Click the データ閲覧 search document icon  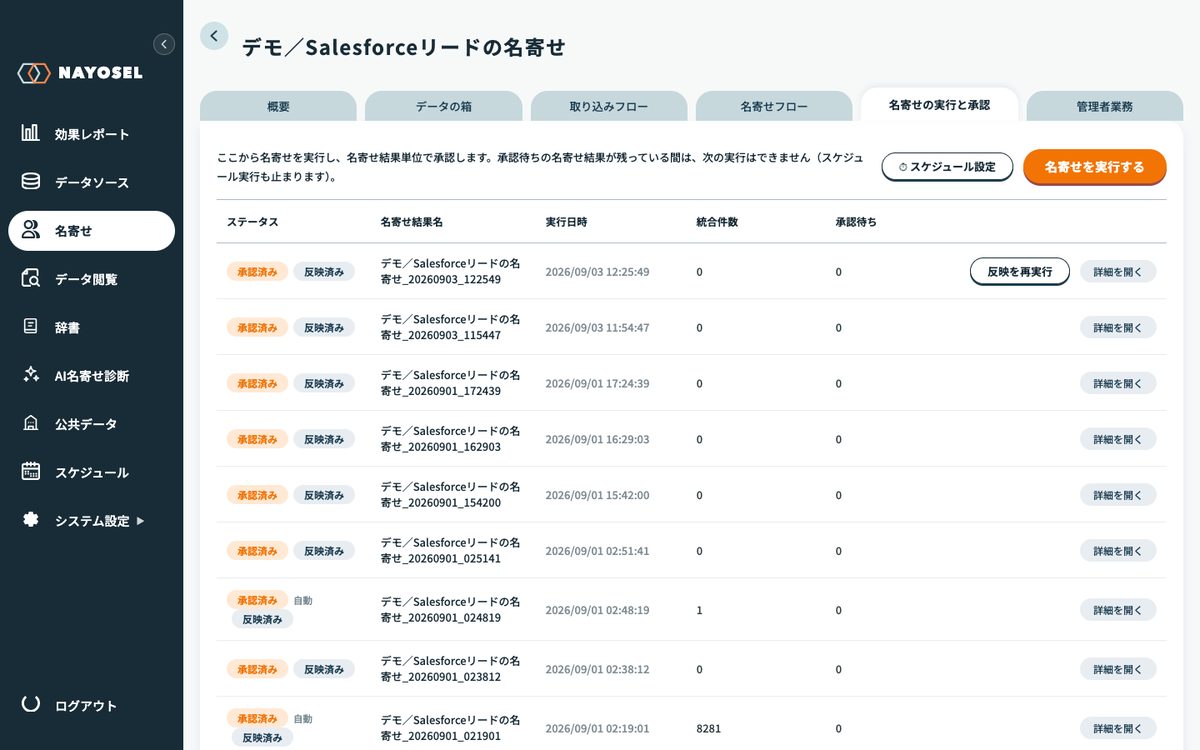(x=31, y=279)
